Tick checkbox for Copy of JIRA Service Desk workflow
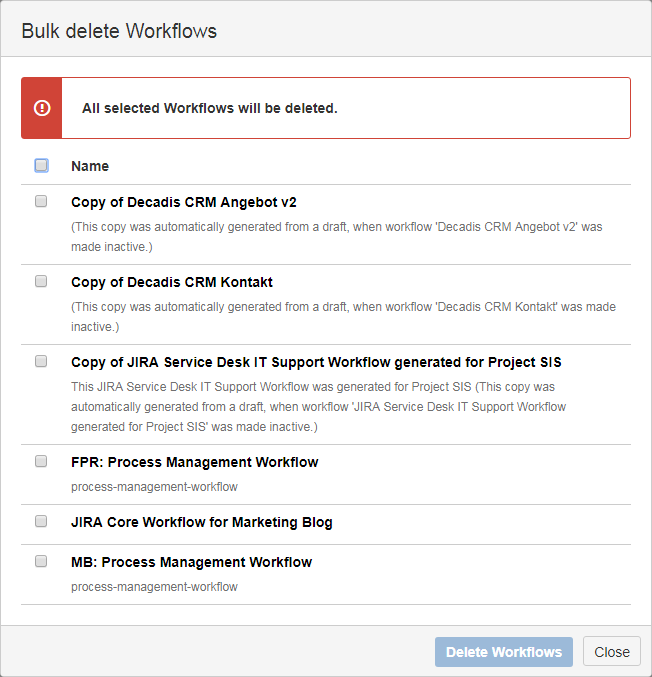The image size is (652, 677). (x=41, y=361)
